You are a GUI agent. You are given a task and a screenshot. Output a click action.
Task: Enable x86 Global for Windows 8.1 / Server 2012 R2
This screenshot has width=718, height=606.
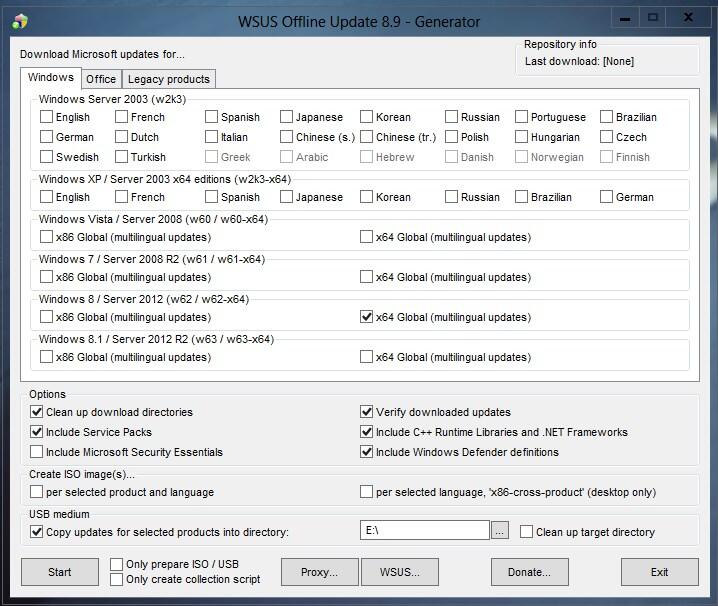pyautogui.click(x=46, y=357)
